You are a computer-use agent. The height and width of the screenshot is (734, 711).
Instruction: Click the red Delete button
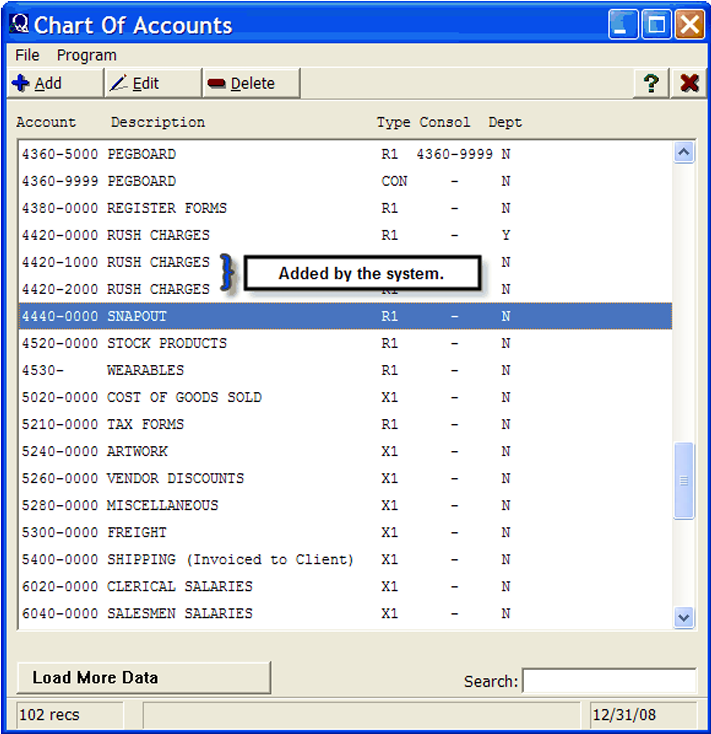[251, 83]
